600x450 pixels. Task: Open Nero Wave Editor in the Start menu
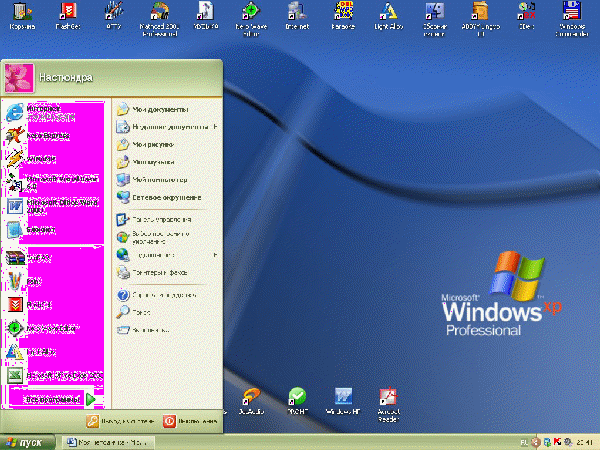(54, 328)
